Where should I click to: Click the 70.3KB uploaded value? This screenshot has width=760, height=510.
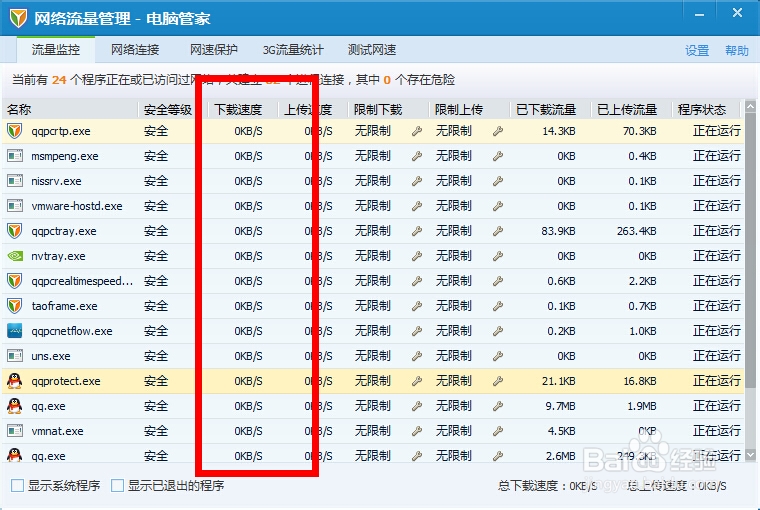pyautogui.click(x=639, y=131)
